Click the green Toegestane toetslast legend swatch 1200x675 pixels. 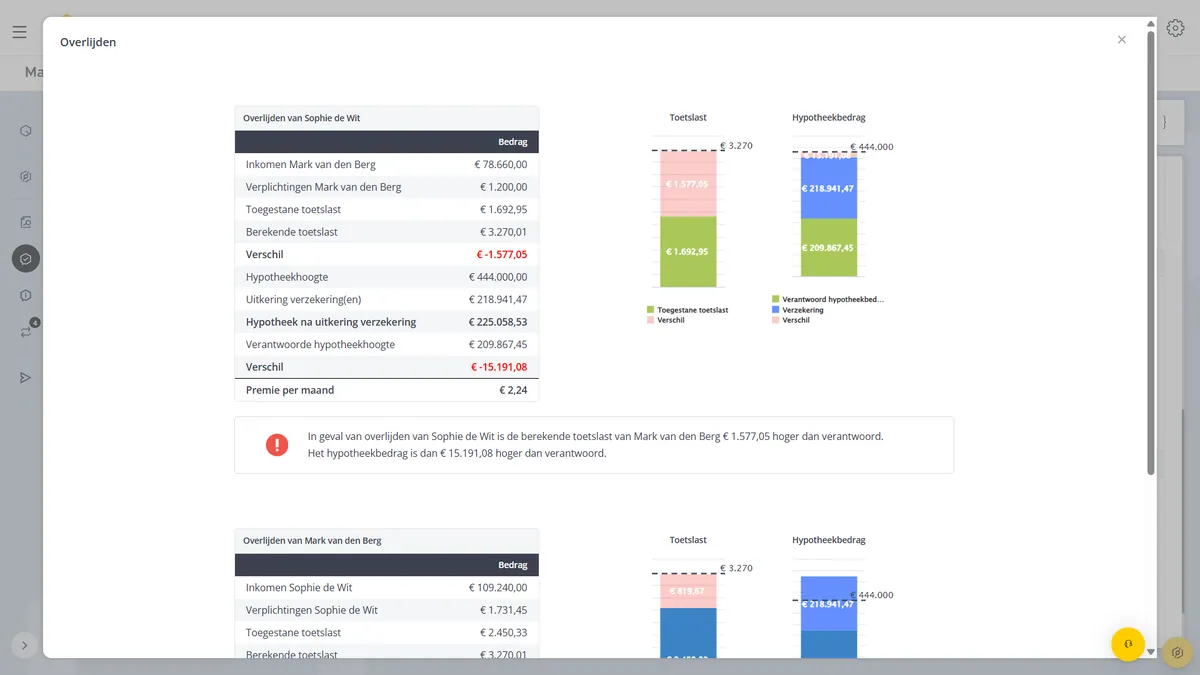(x=650, y=310)
